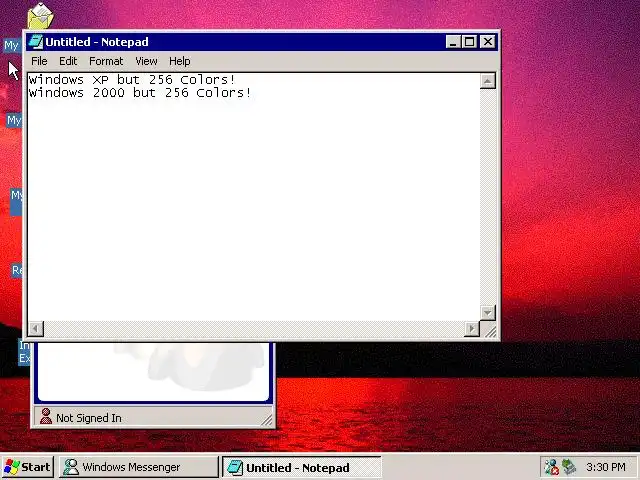
Task: Open the View menu in Notepad
Action: [146, 61]
